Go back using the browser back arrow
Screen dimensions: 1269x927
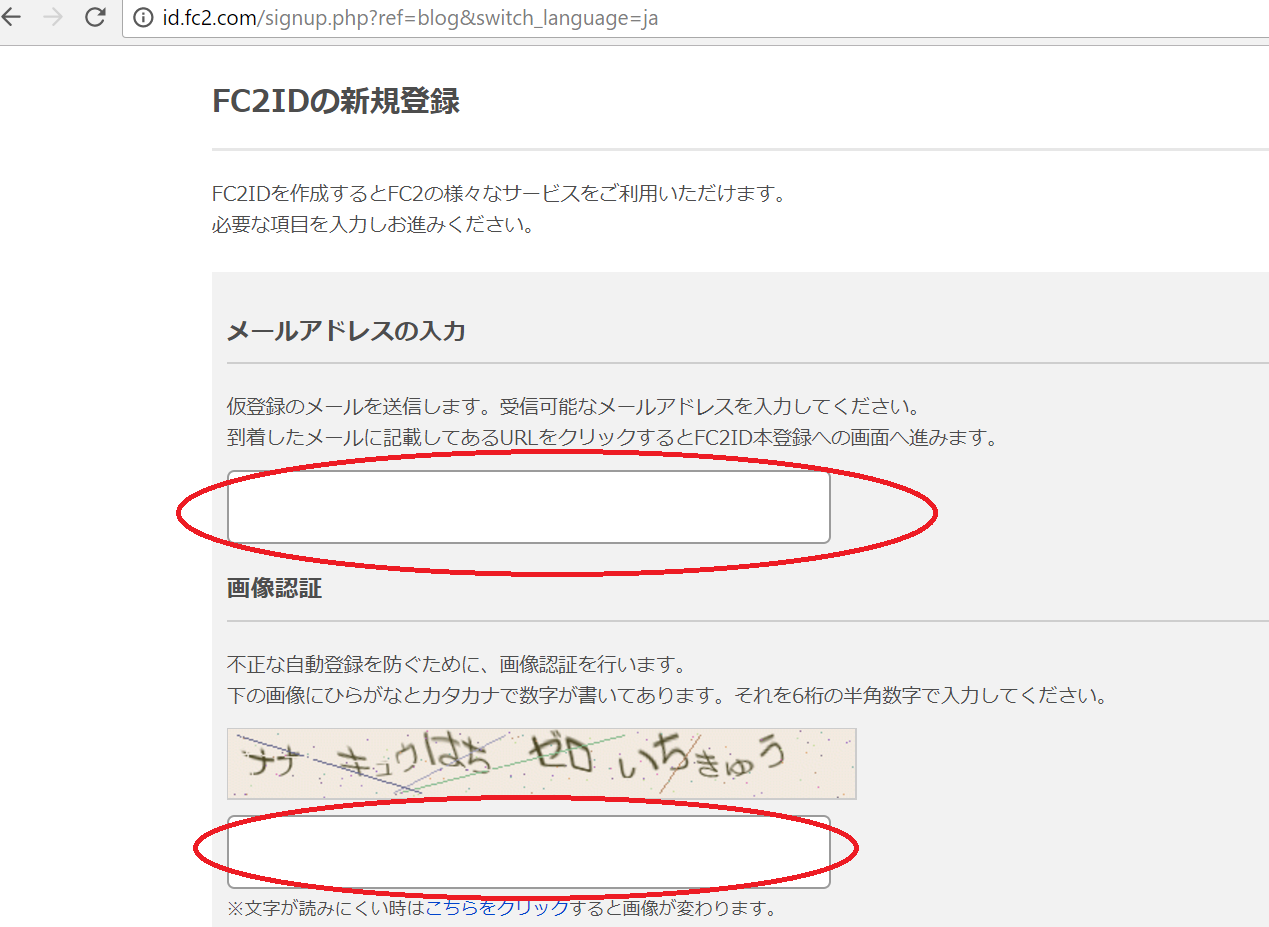click(10, 17)
